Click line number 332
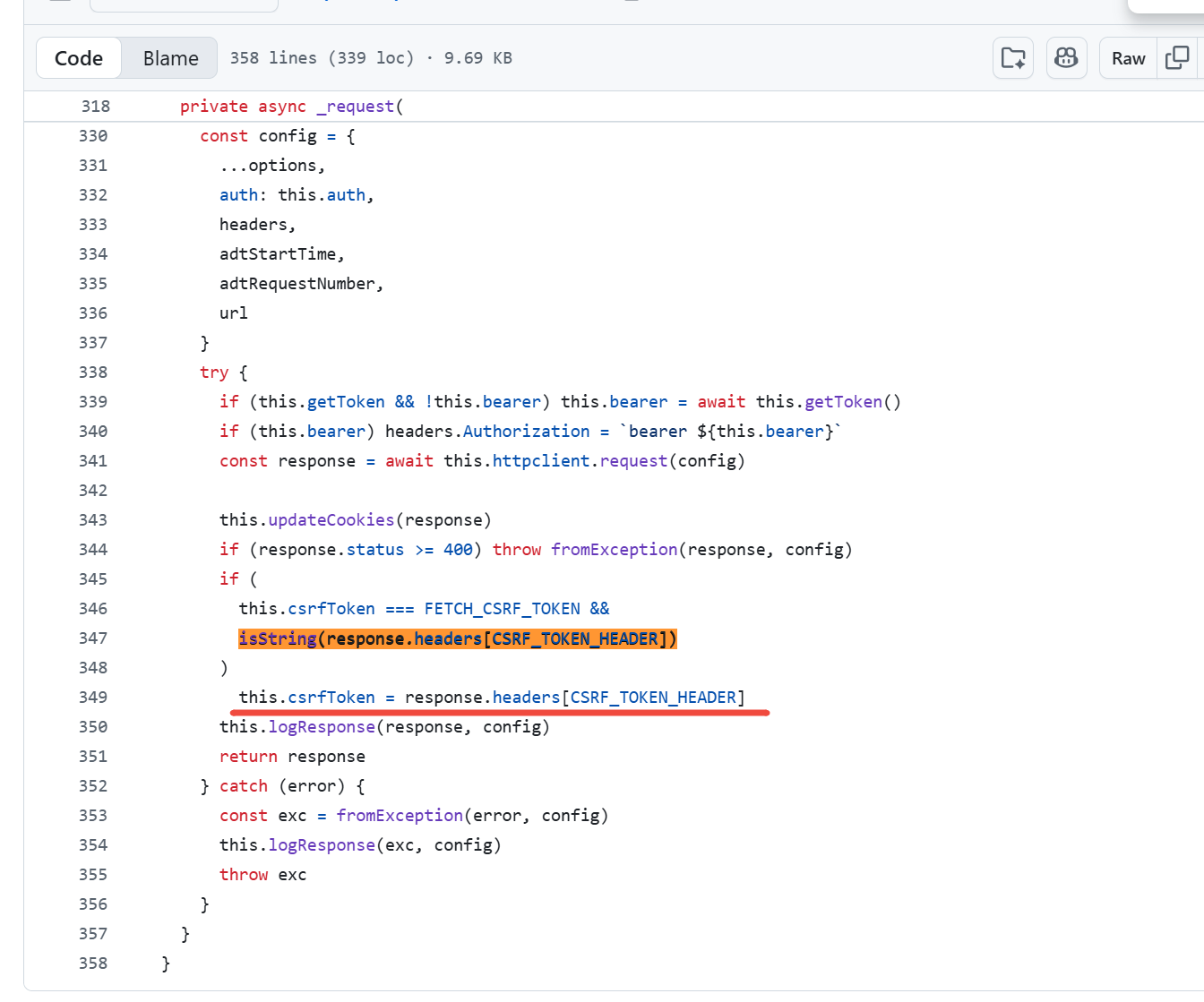Screen dimensions: 1204x1002 (x=93, y=195)
